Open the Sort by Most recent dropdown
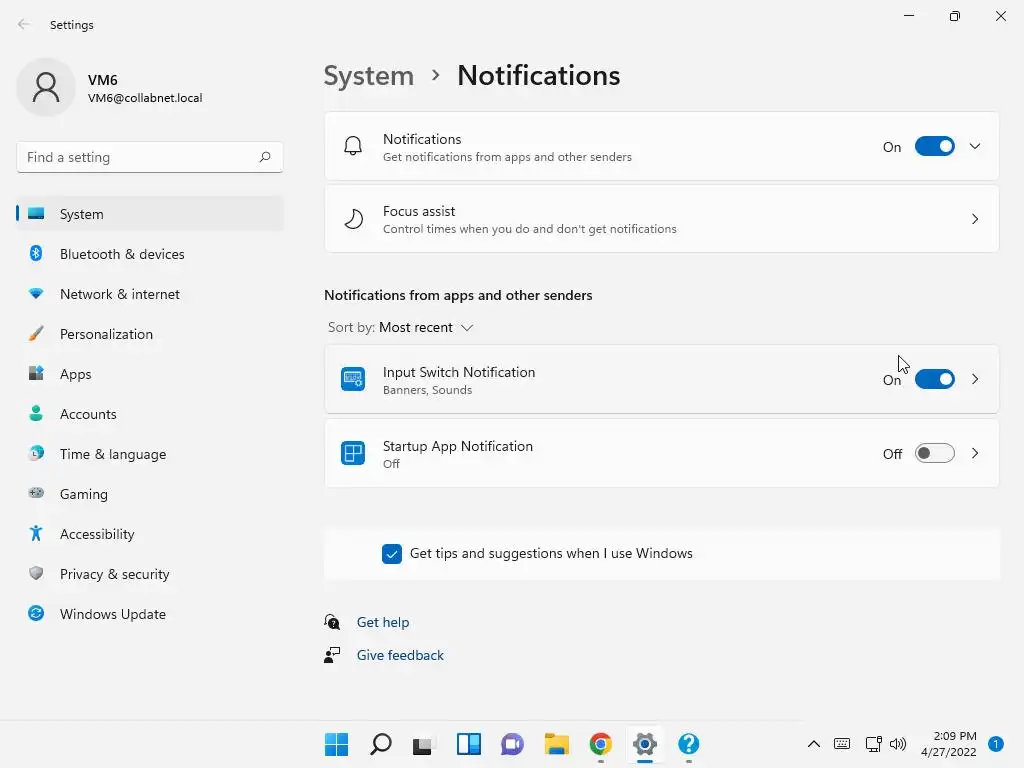 (x=426, y=328)
